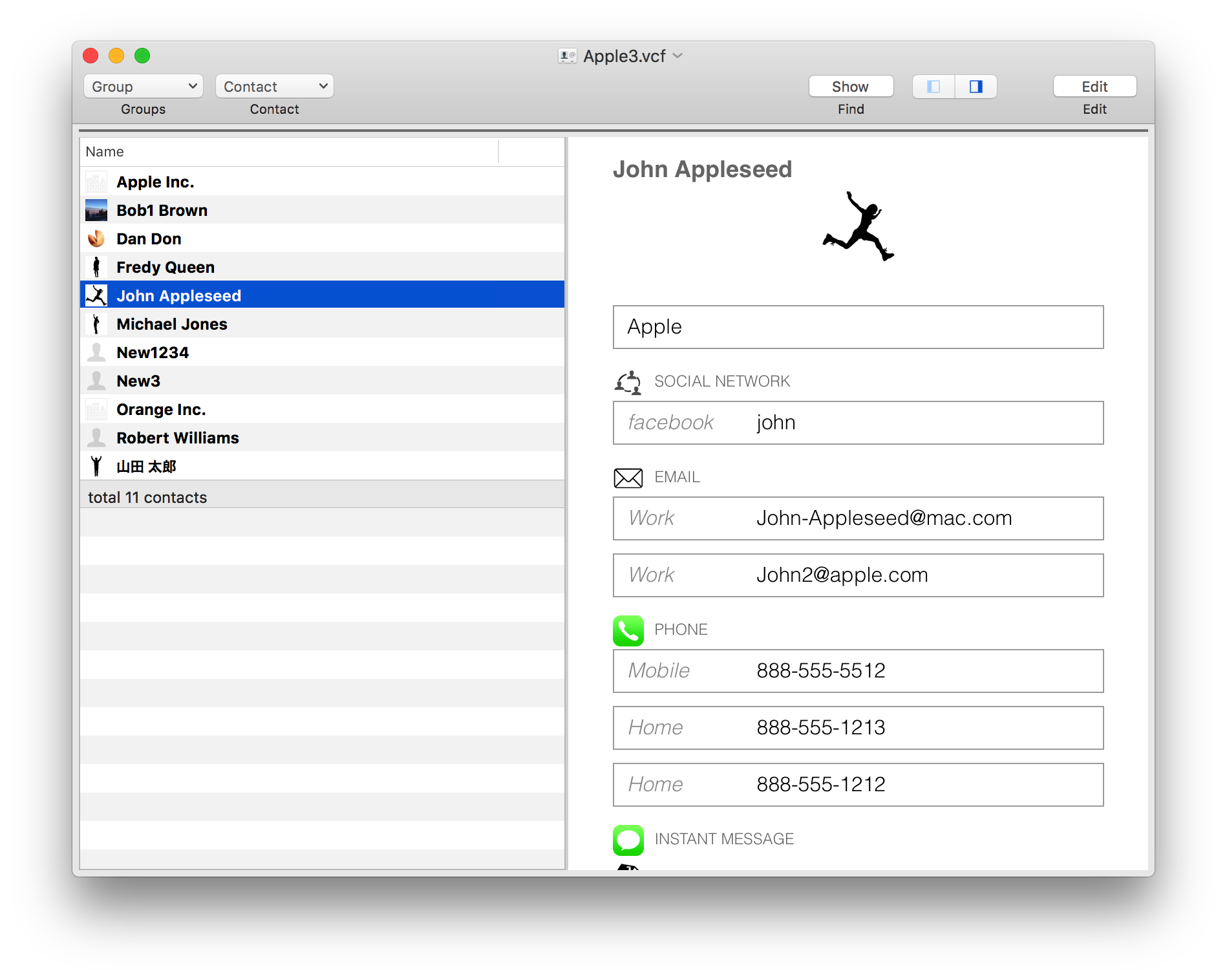Select the New3 contact

pyautogui.click(x=322, y=381)
